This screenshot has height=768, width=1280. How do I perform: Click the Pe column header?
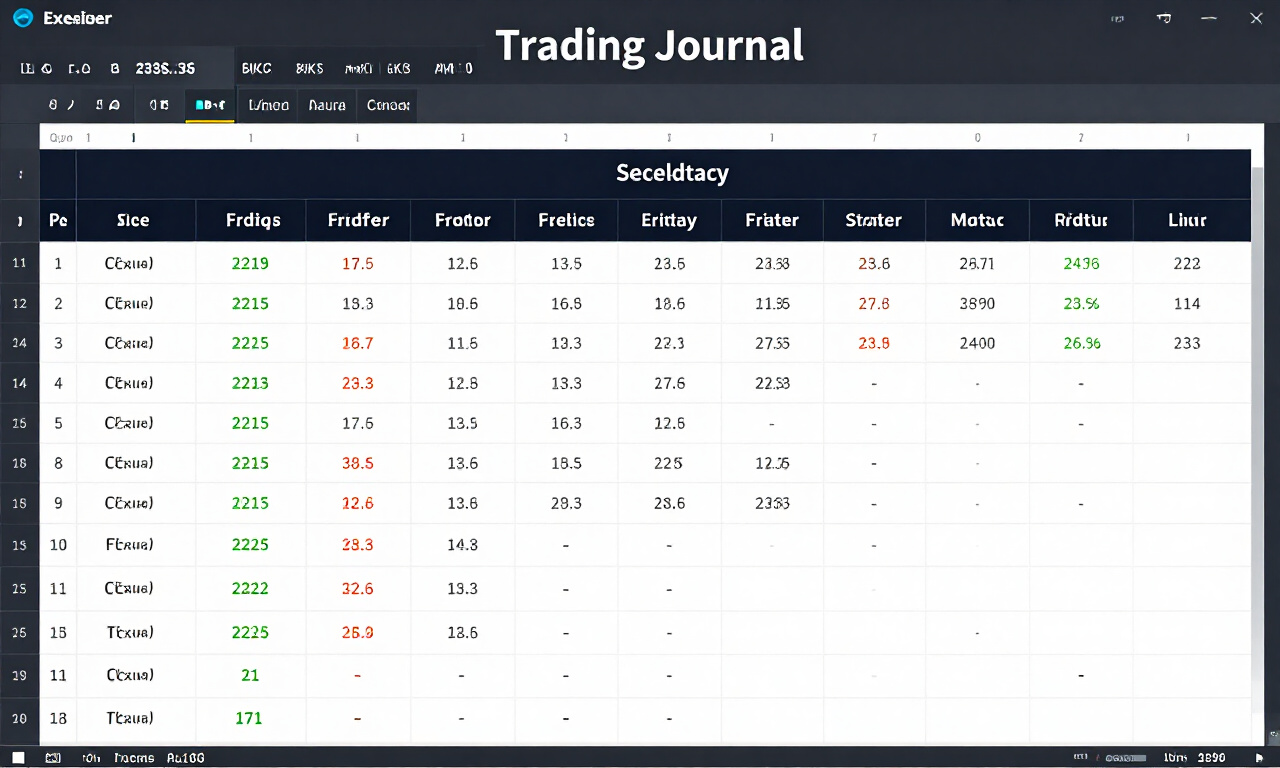coord(58,221)
